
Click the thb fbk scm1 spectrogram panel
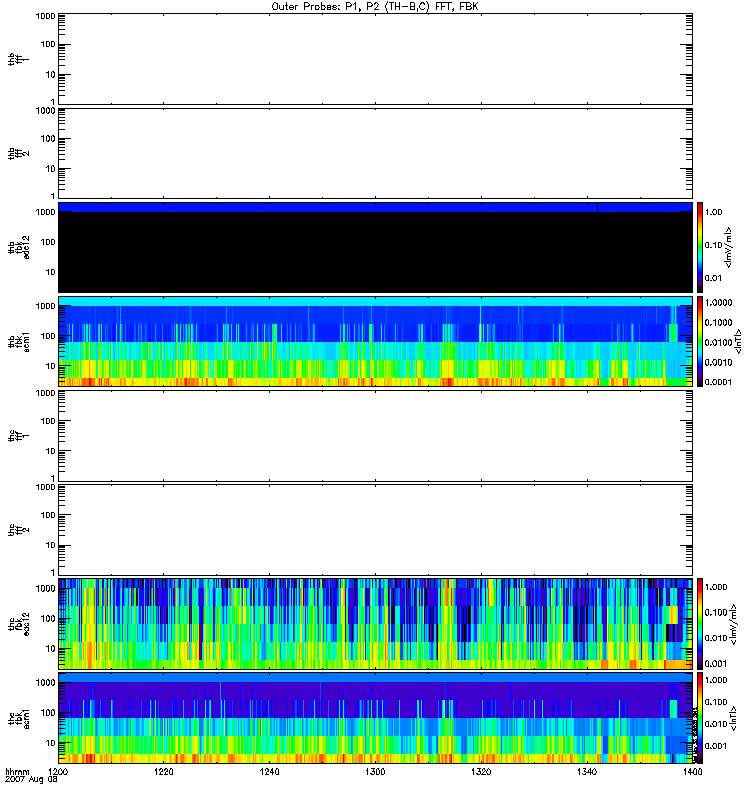(375, 341)
